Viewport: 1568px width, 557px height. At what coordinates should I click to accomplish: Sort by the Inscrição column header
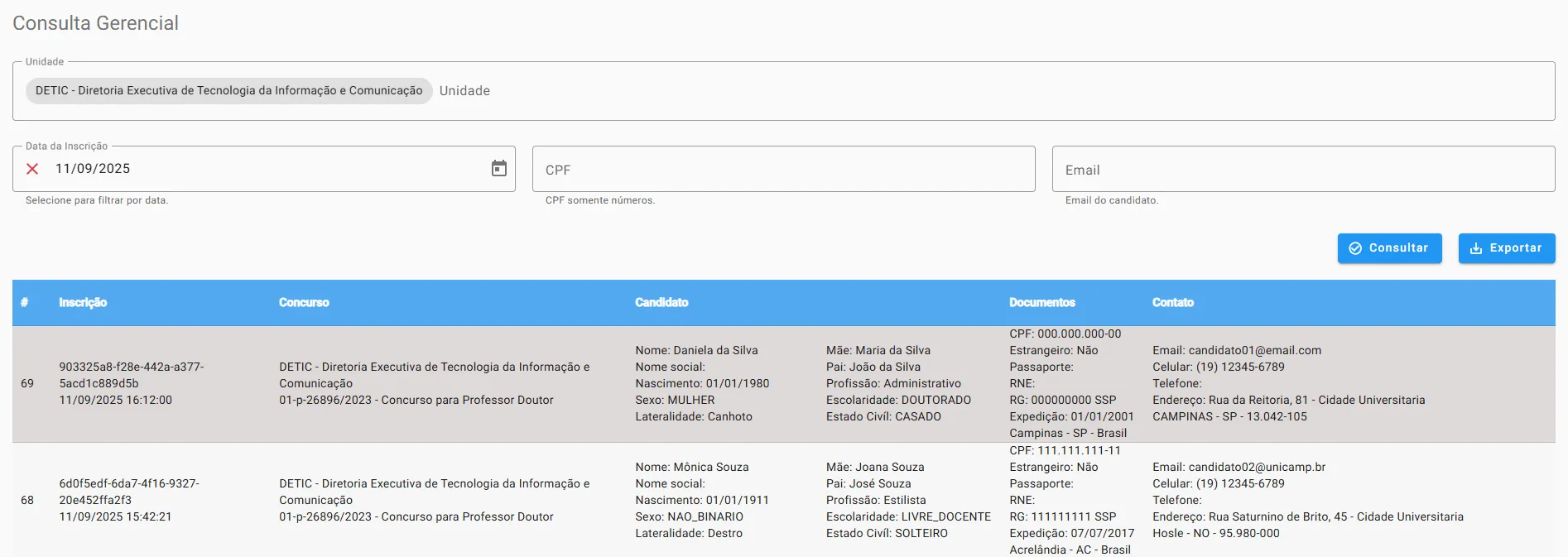83,303
